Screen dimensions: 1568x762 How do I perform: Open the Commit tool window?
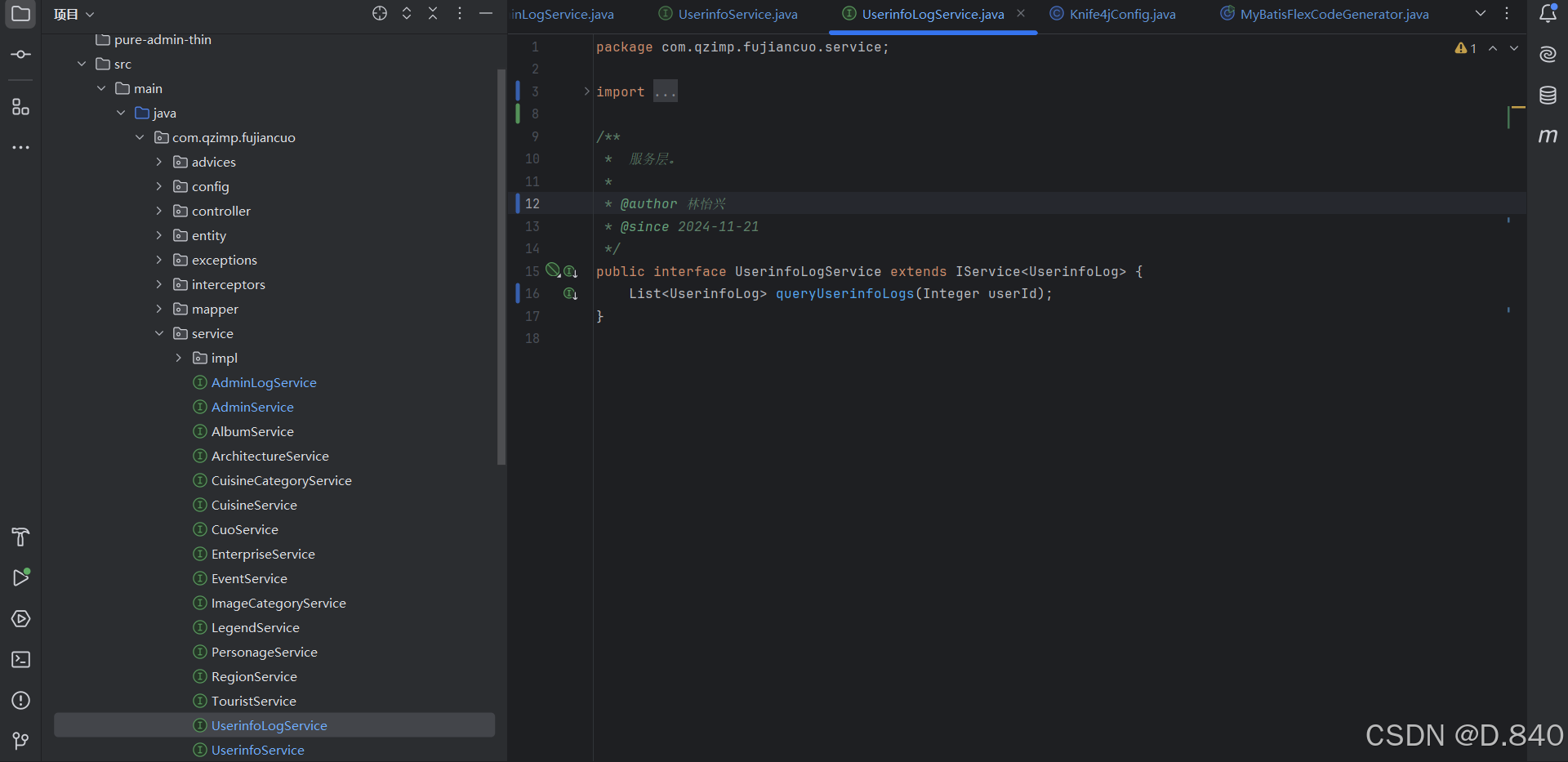pos(20,55)
